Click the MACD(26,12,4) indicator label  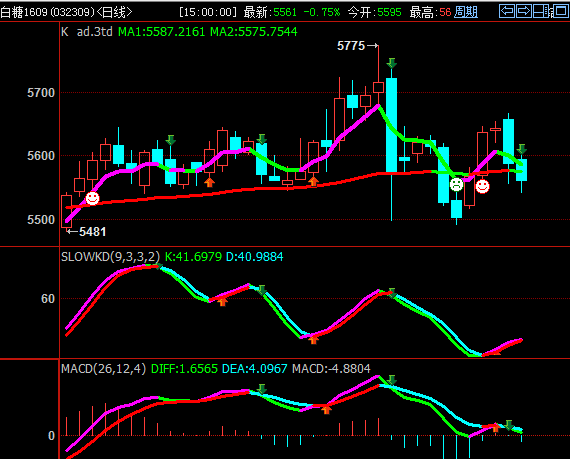pos(104,369)
